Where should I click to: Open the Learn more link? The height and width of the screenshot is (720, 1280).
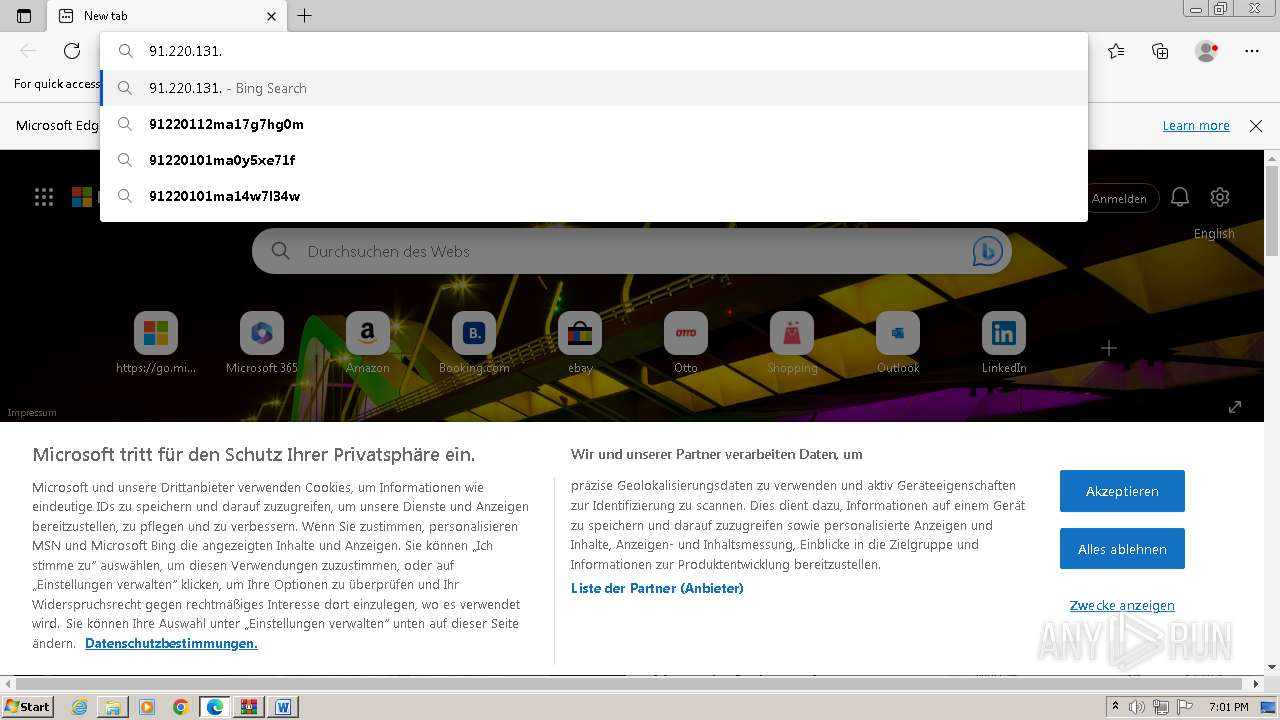[1196, 126]
